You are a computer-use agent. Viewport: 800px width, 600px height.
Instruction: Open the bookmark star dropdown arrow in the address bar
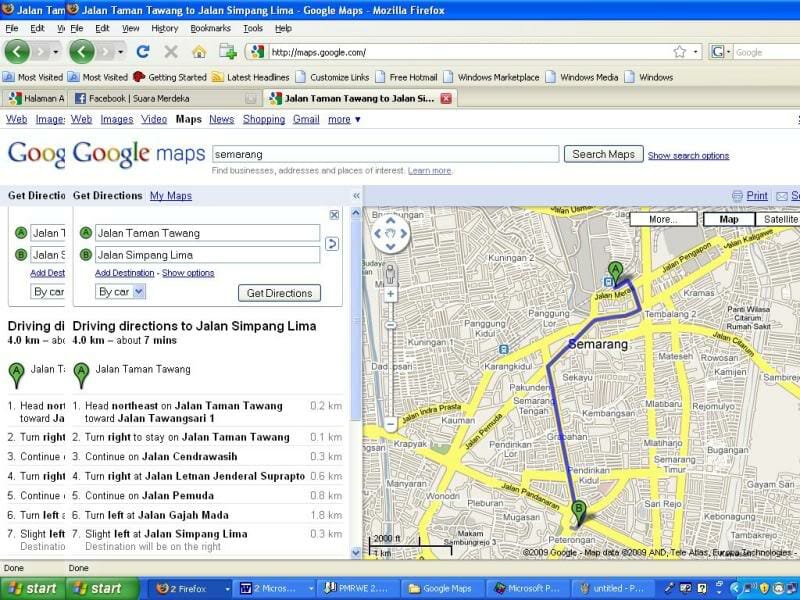[x=695, y=52]
